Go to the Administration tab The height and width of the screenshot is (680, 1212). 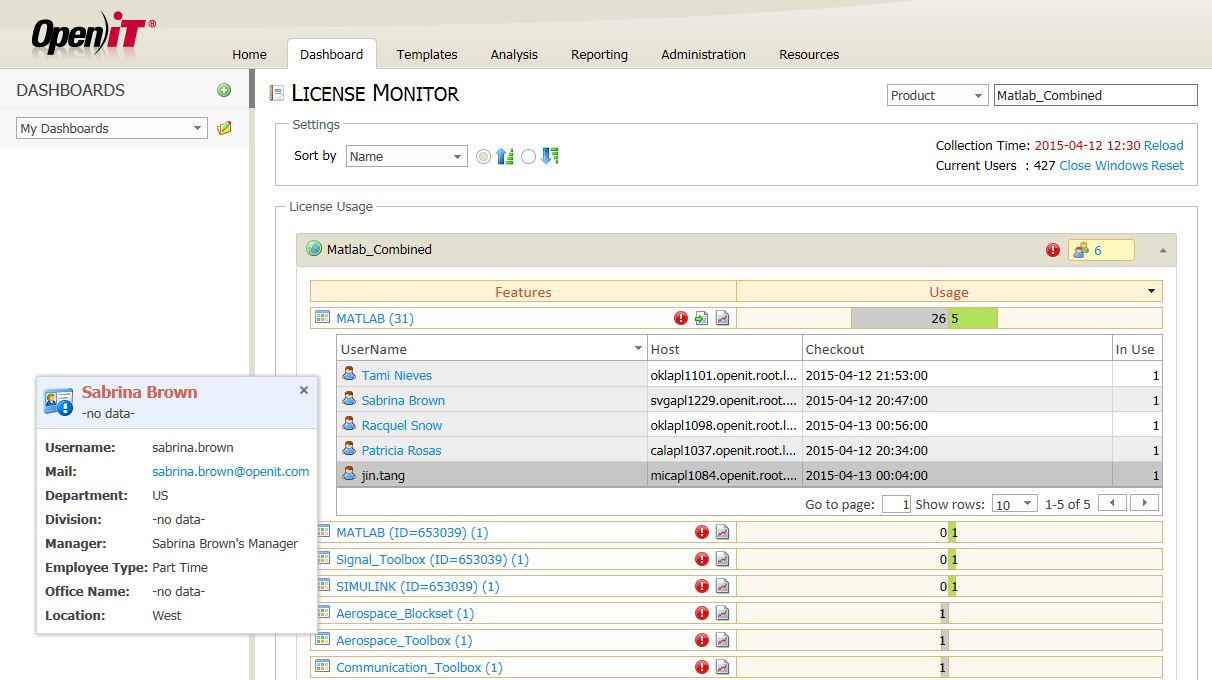pos(704,54)
